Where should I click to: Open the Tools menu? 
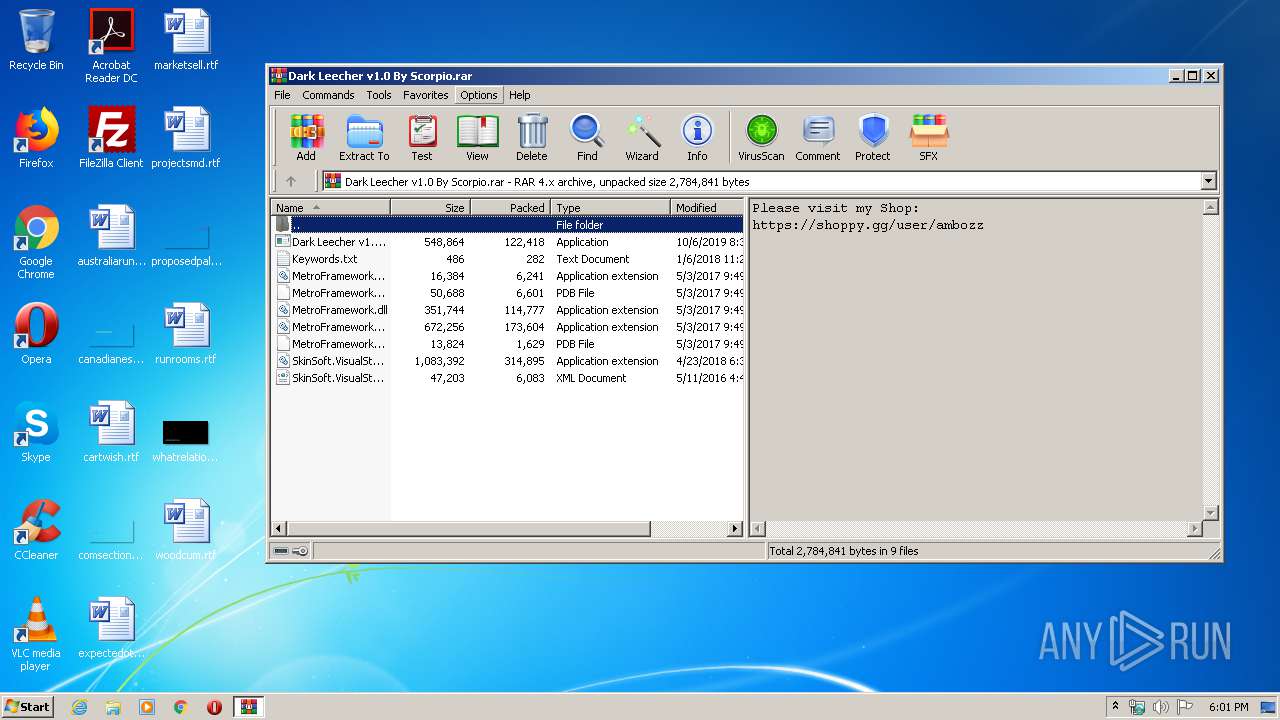378,95
